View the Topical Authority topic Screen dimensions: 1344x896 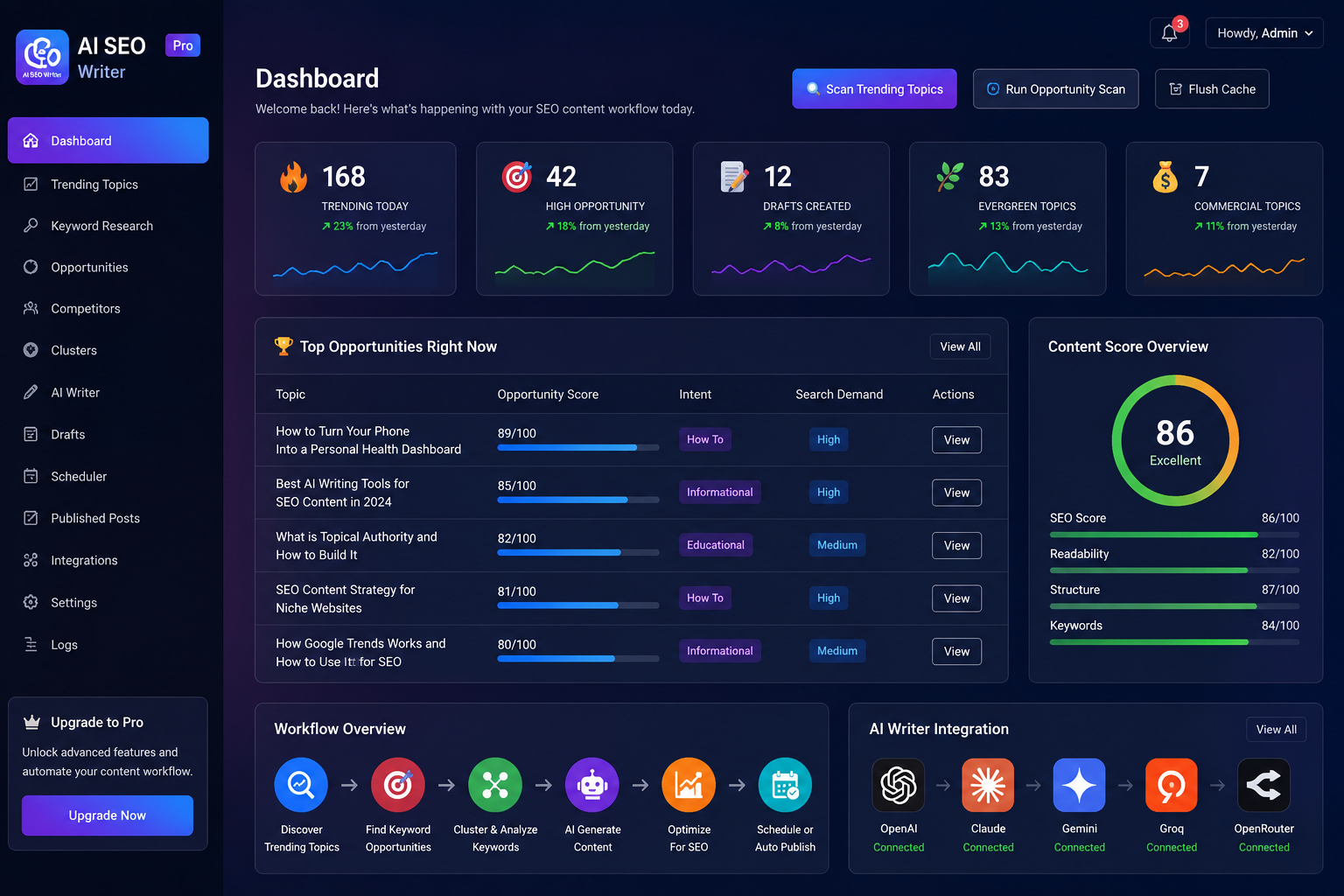956,545
